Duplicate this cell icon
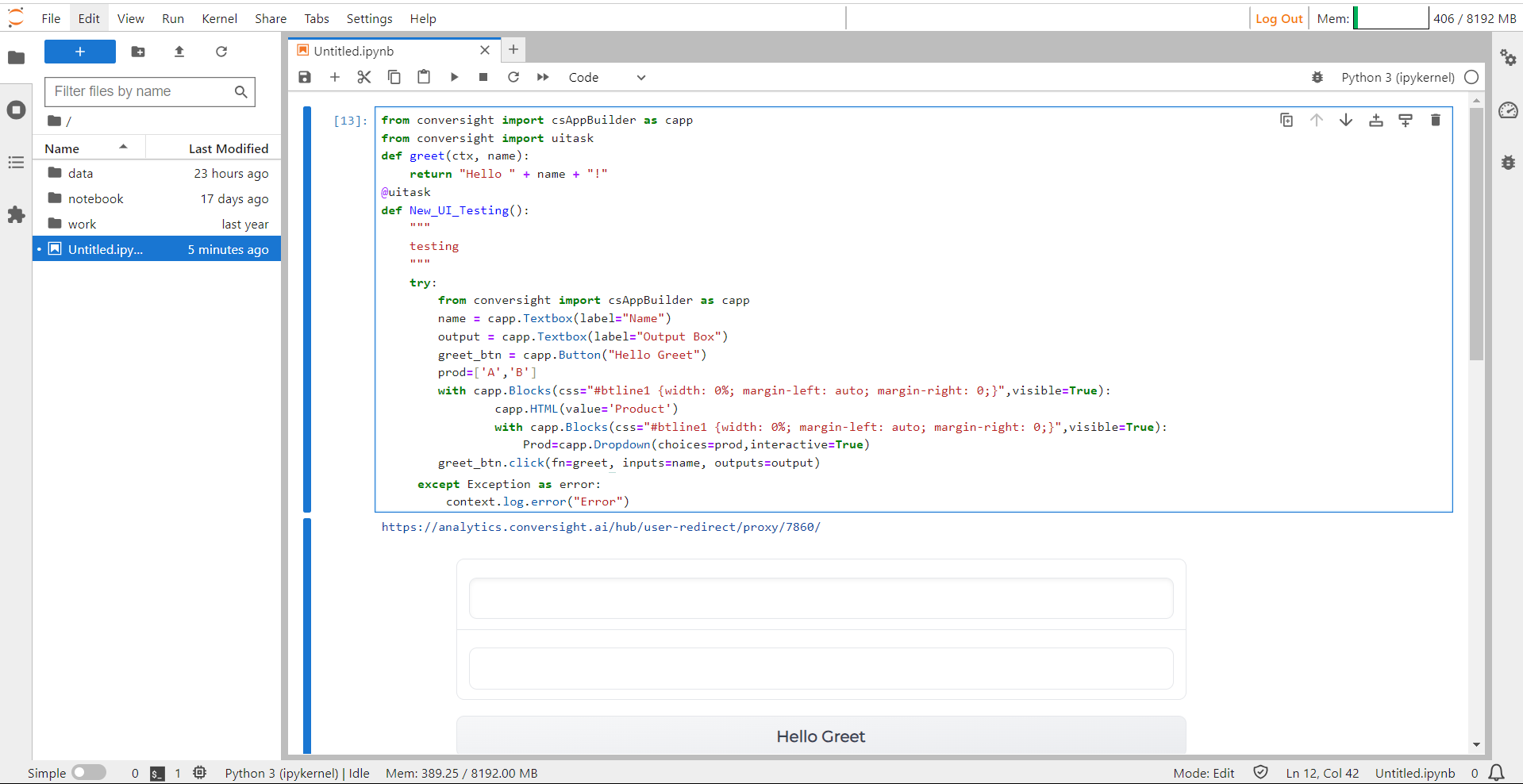Image resolution: width=1523 pixels, height=784 pixels. point(1286,120)
